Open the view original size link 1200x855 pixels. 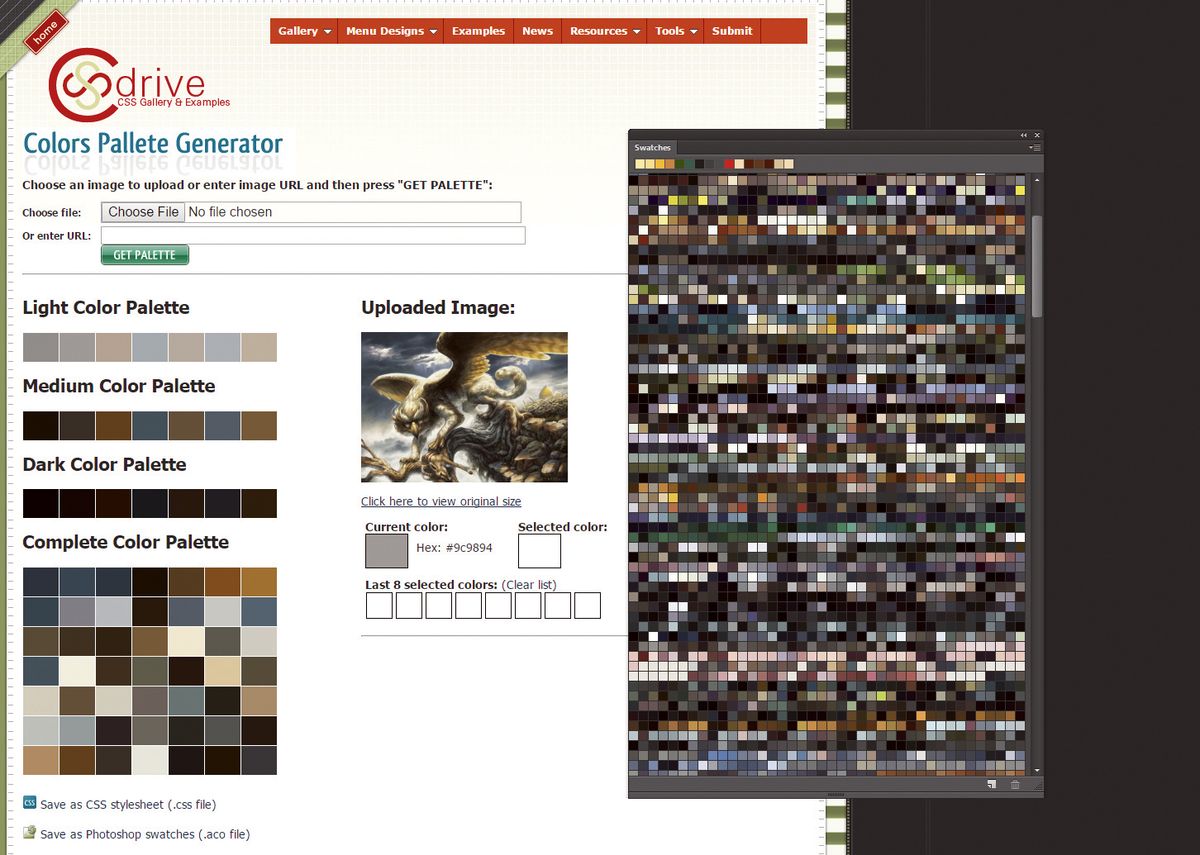pyautogui.click(x=440, y=501)
